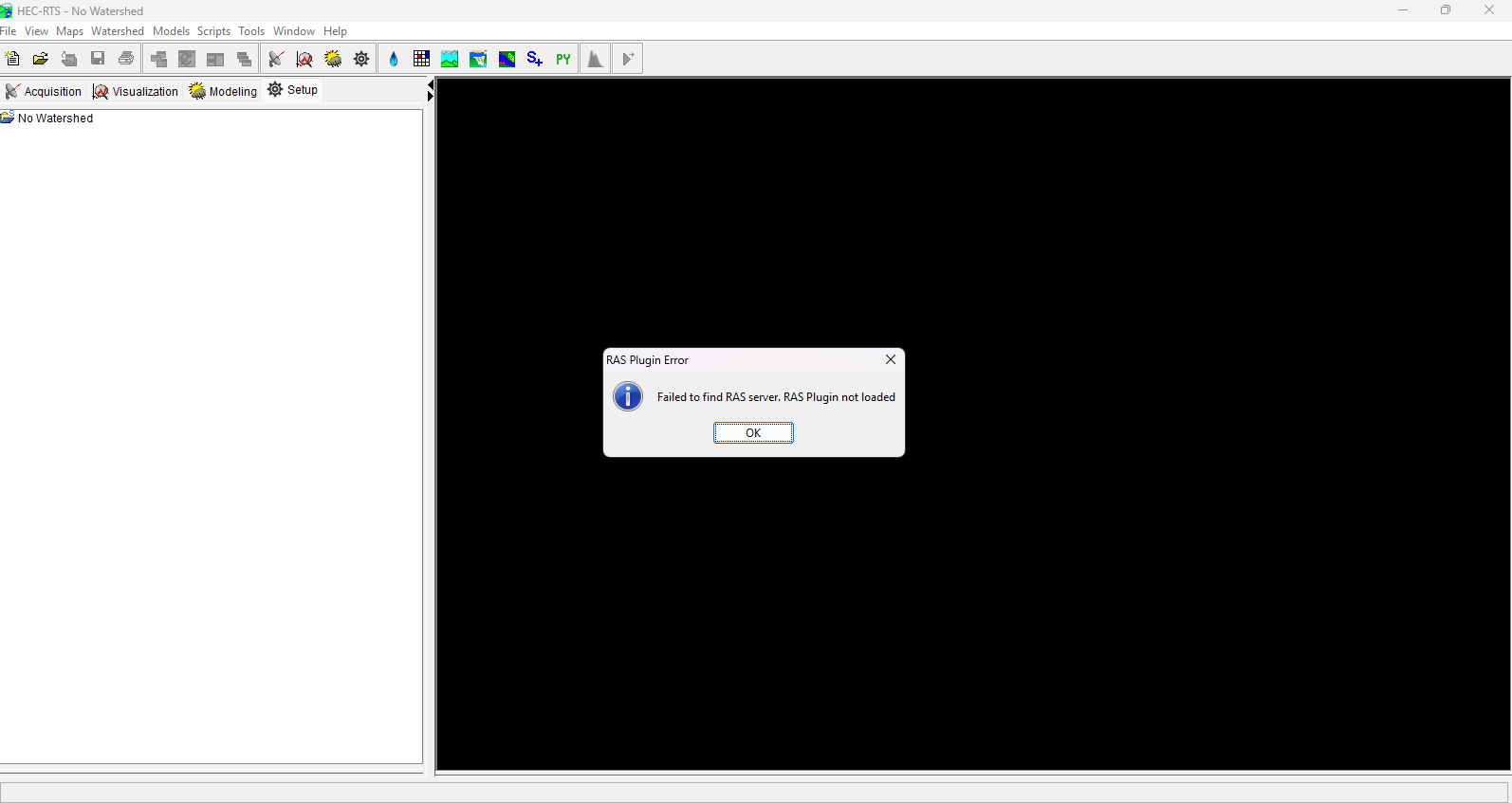Open the Watershed menu
Viewport: 1512px width, 803px height.
(x=118, y=31)
